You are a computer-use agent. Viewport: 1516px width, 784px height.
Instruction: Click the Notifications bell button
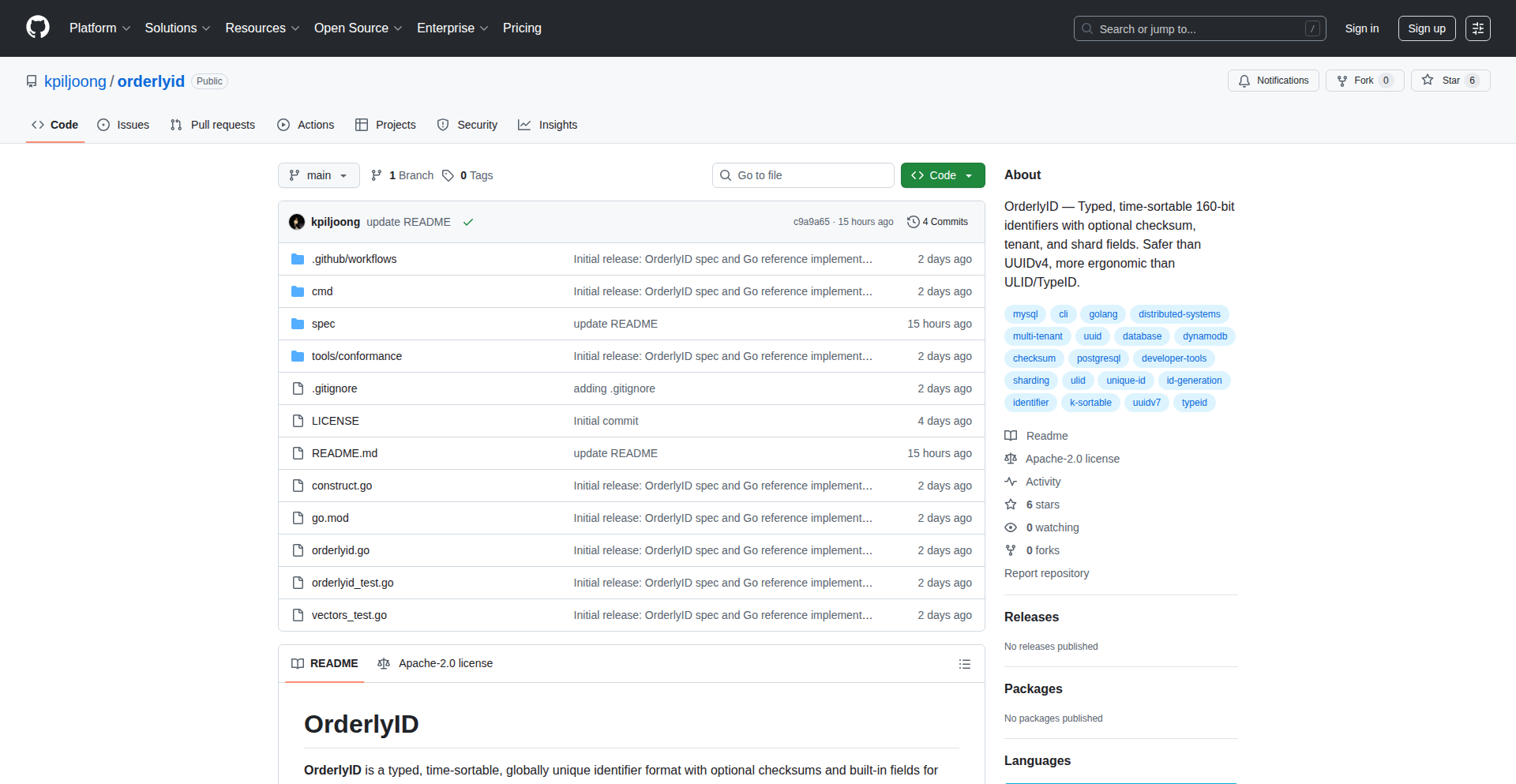1273,81
